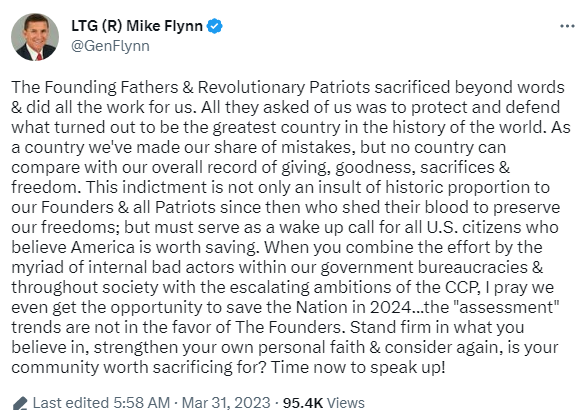Open Mike Flynn's profile picture

point(35,37)
